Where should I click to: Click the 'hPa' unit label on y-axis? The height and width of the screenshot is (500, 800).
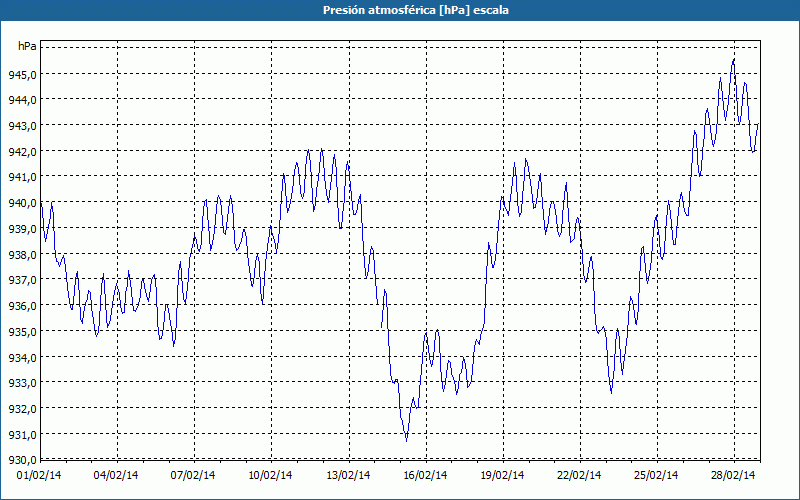pyautogui.click(x=27, y=46)
